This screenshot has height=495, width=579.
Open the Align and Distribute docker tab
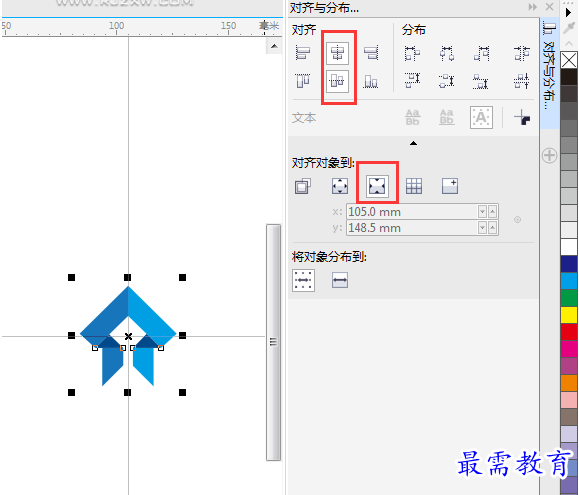549,72
